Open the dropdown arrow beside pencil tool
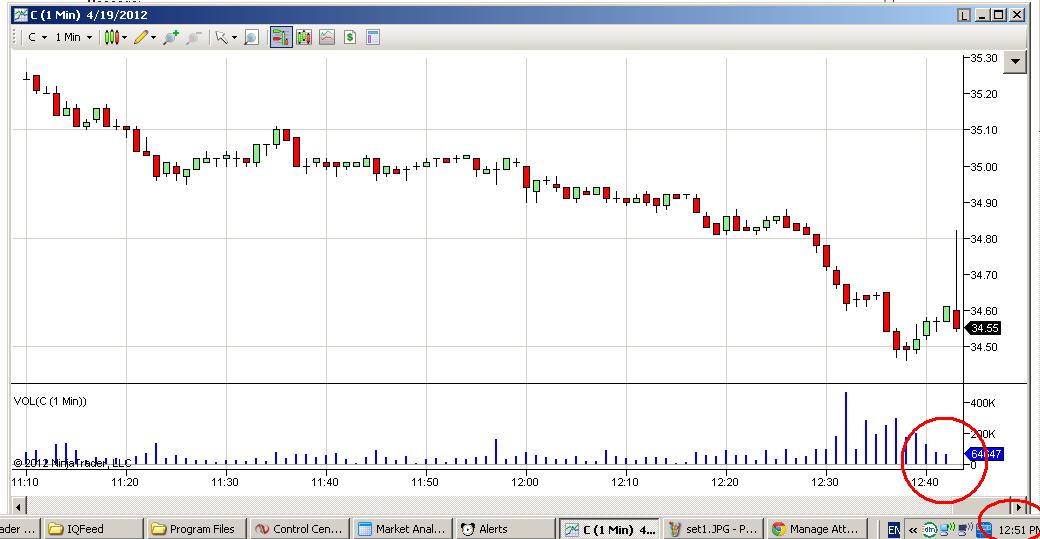The image size is (1040, 539). click(153, 38)
